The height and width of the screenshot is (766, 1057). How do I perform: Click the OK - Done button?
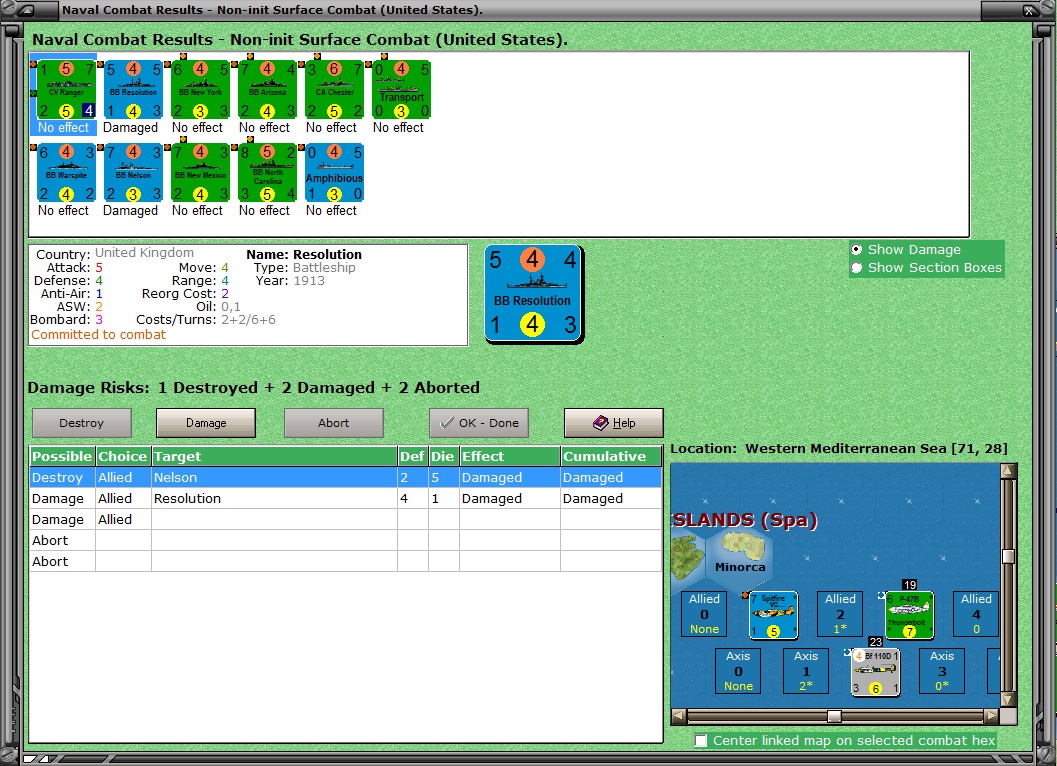(479, 423)
